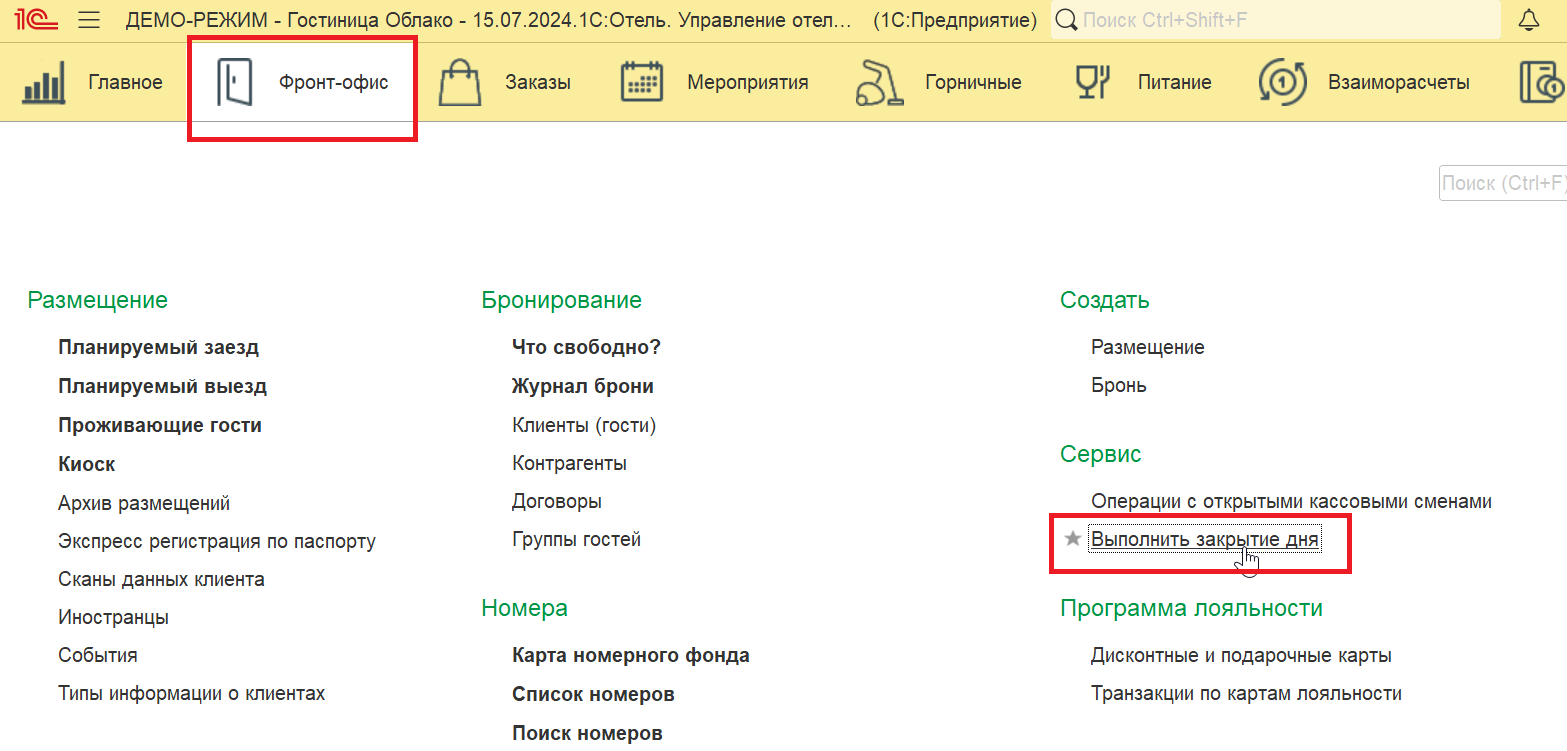Open Типы информации о клиентах
Viewport: 1567px width, 751px height.
(x=191, y=693)
